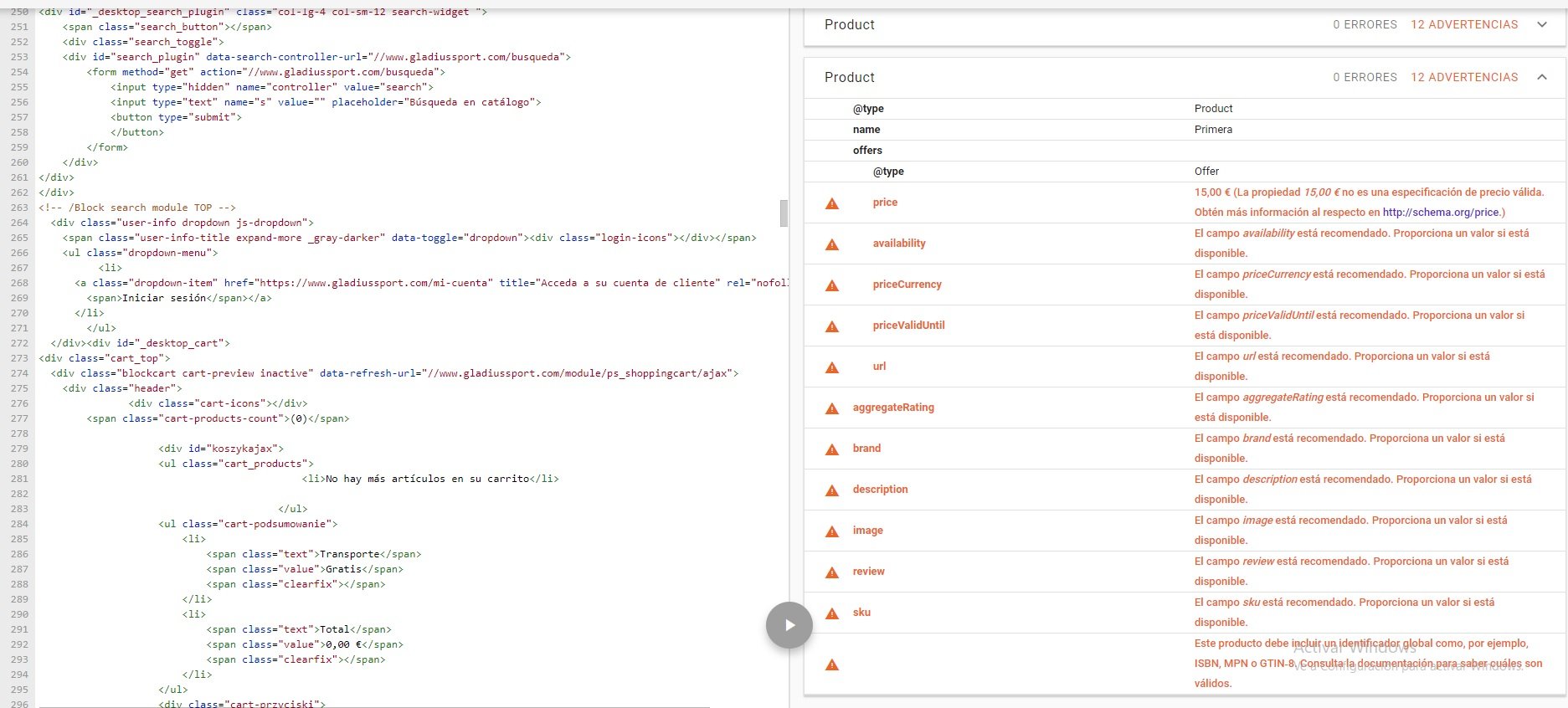Click 12 ADVERTENCIAS in first Product header
The height and width of the screenshot is (708, 1568).
point(1463,25)
